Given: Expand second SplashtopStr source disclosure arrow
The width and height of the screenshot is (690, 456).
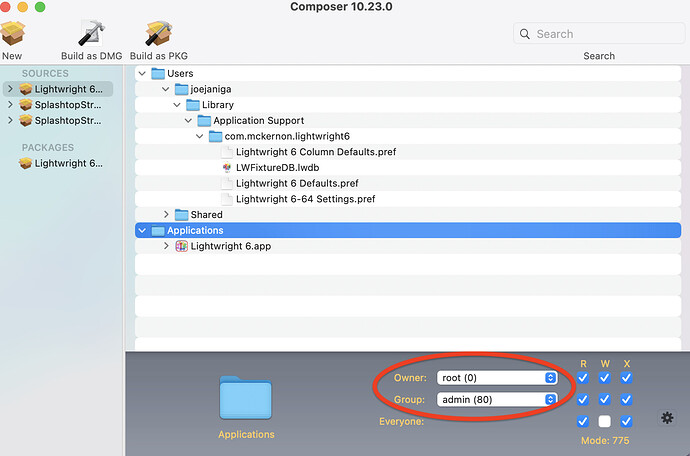Looking at the screenshot, I should (x=10, y=120).
